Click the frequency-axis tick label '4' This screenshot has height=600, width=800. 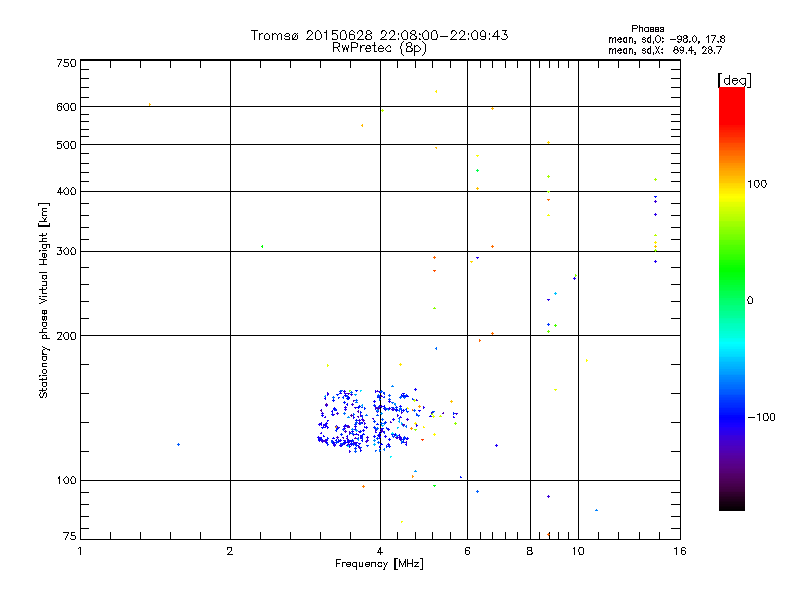point(380,551)
